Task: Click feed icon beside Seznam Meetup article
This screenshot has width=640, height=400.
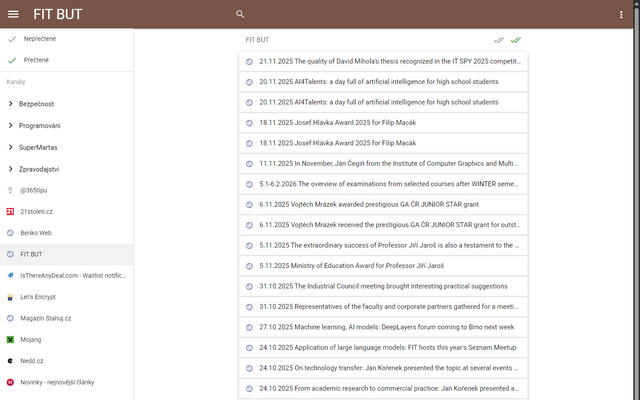Action: 249,348
